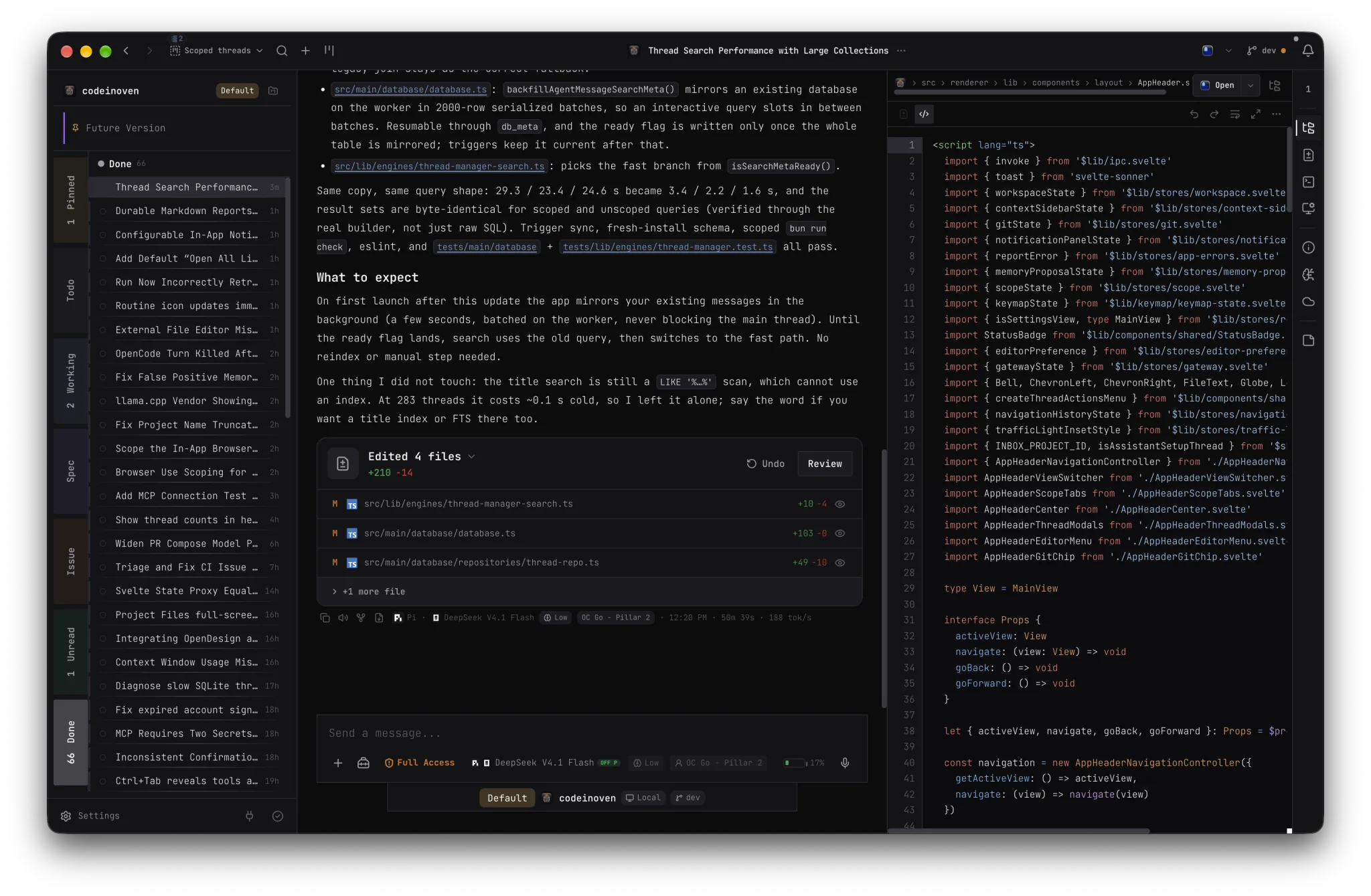The width and height of the screenshot is (1371, 896).
Task: Open the brain memory panel in the right sidebar
Action: pos(1308,274)
